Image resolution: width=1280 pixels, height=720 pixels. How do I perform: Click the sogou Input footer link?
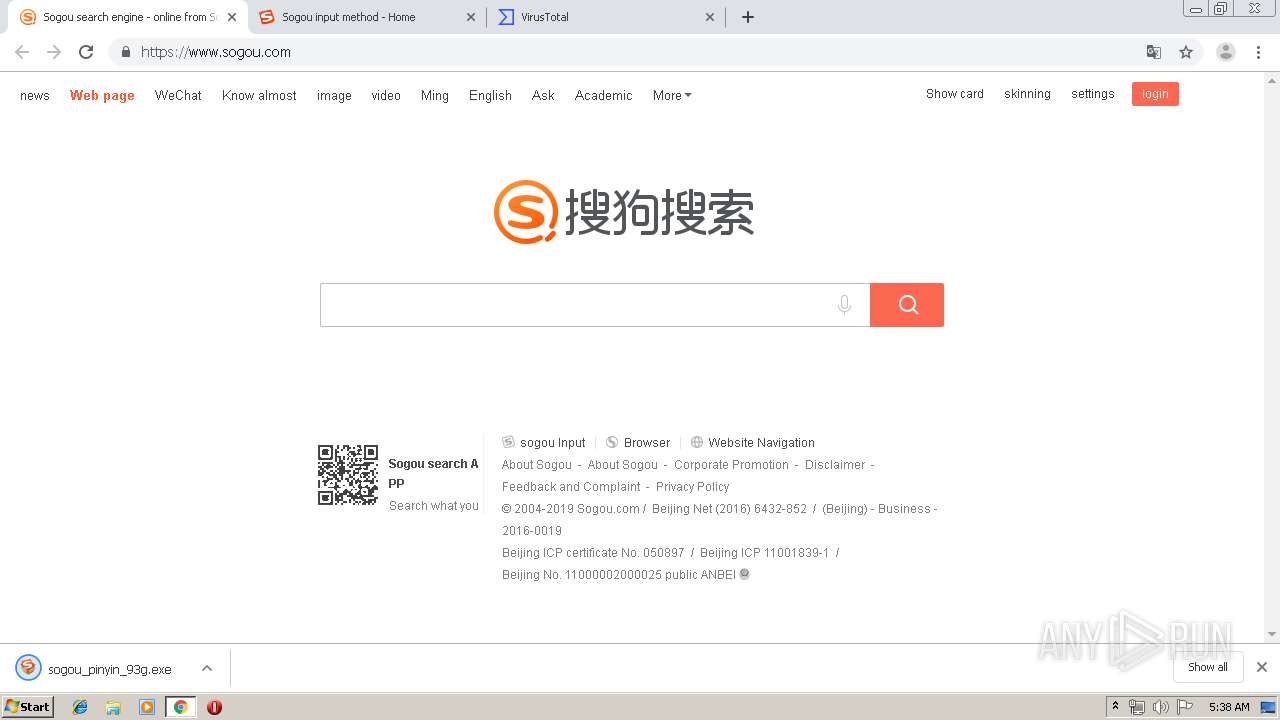(544, 442)
